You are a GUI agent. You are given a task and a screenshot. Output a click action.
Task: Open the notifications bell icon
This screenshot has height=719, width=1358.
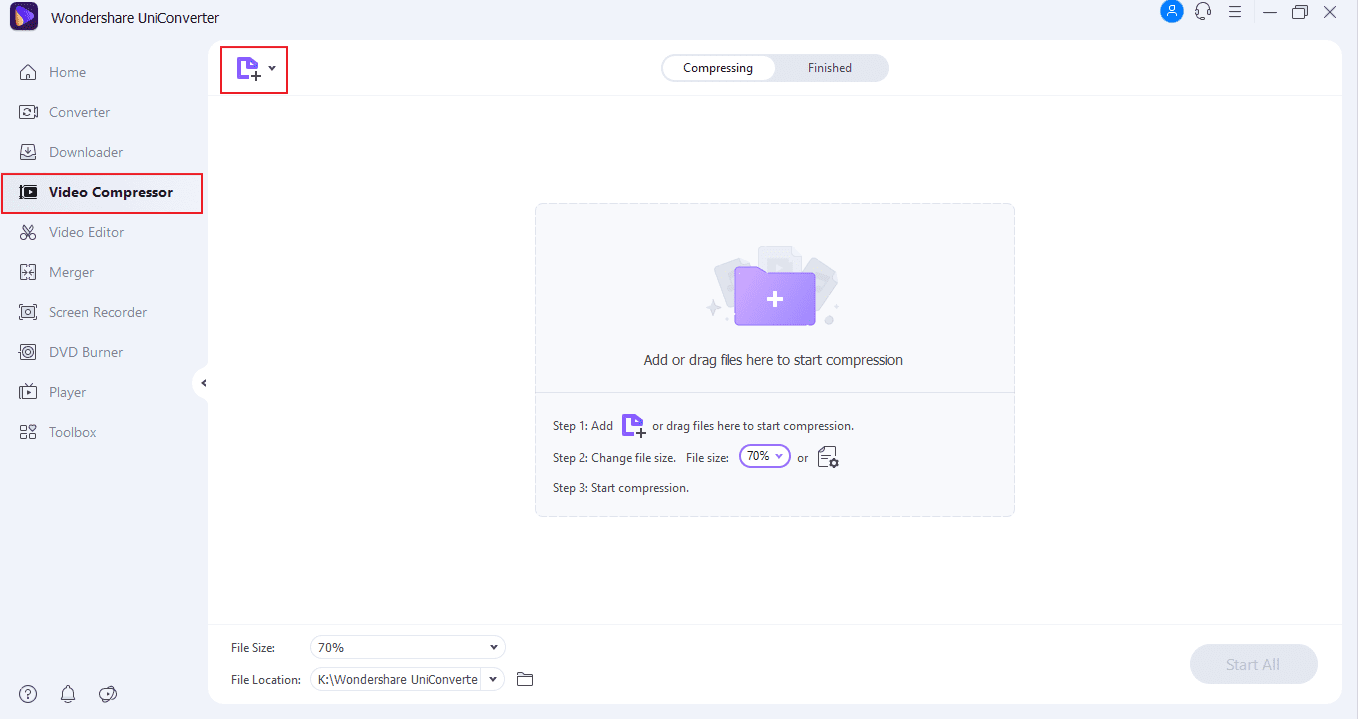click(x=68, y=694)
